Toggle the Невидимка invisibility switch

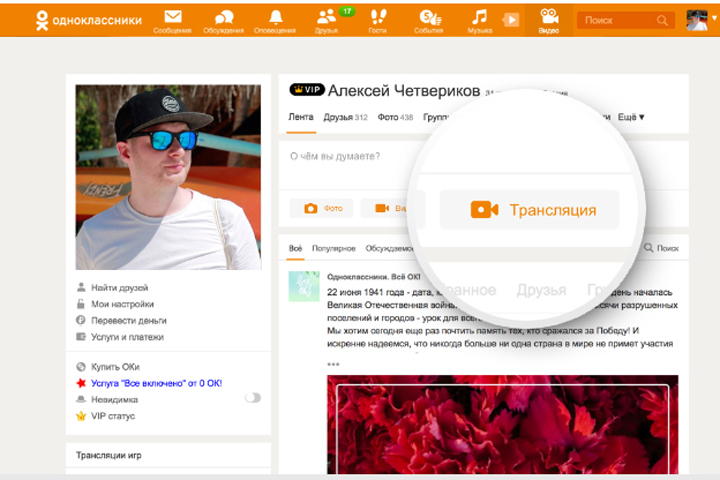tap(252, 397)
